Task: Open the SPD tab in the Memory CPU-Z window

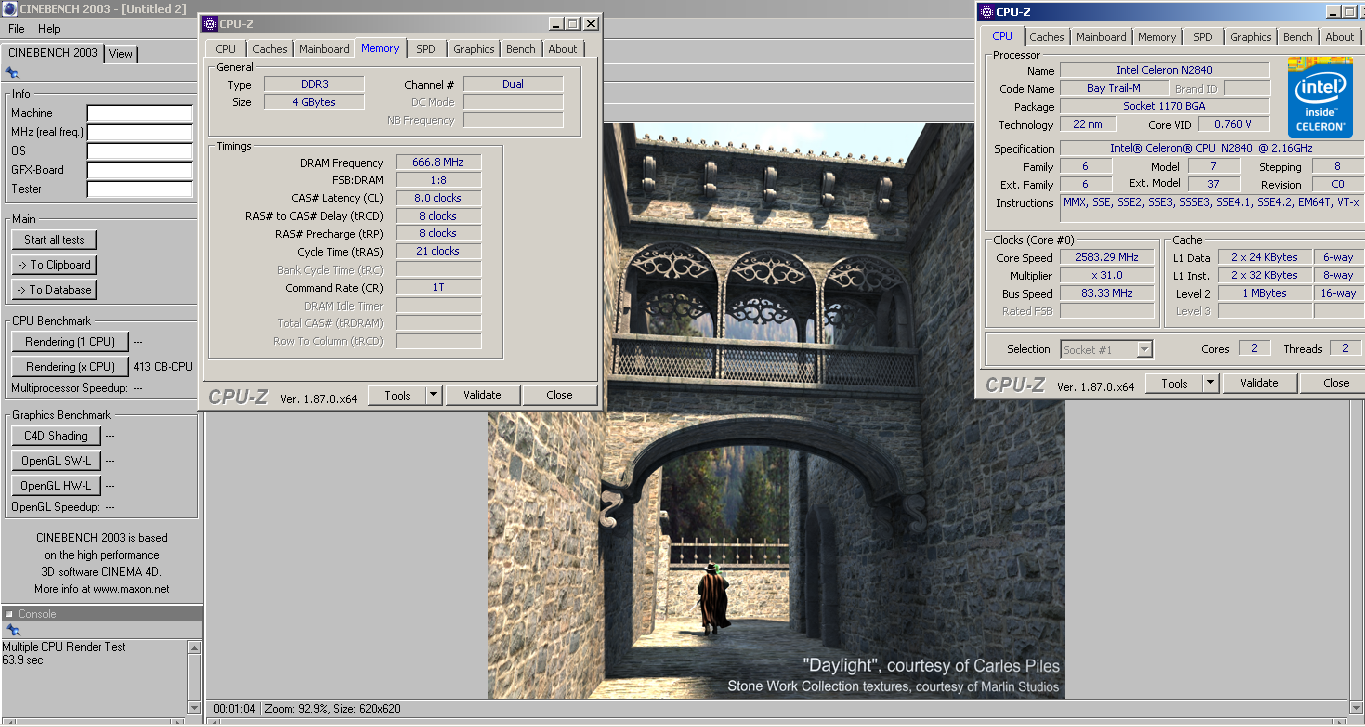Action: click(426, 49)
